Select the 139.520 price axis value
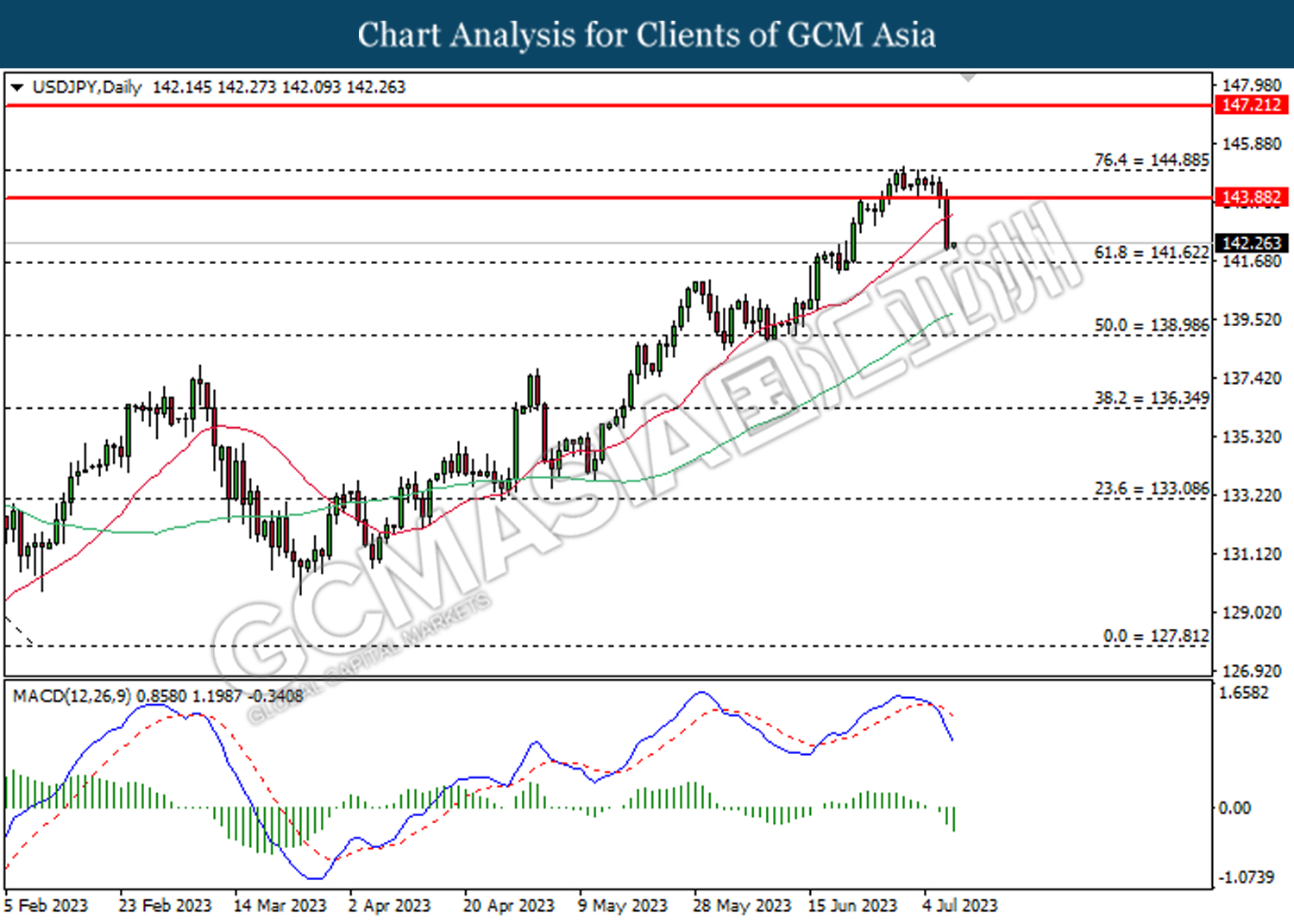The height and width of the screenshot is (924, 1294). point(1252,319)
